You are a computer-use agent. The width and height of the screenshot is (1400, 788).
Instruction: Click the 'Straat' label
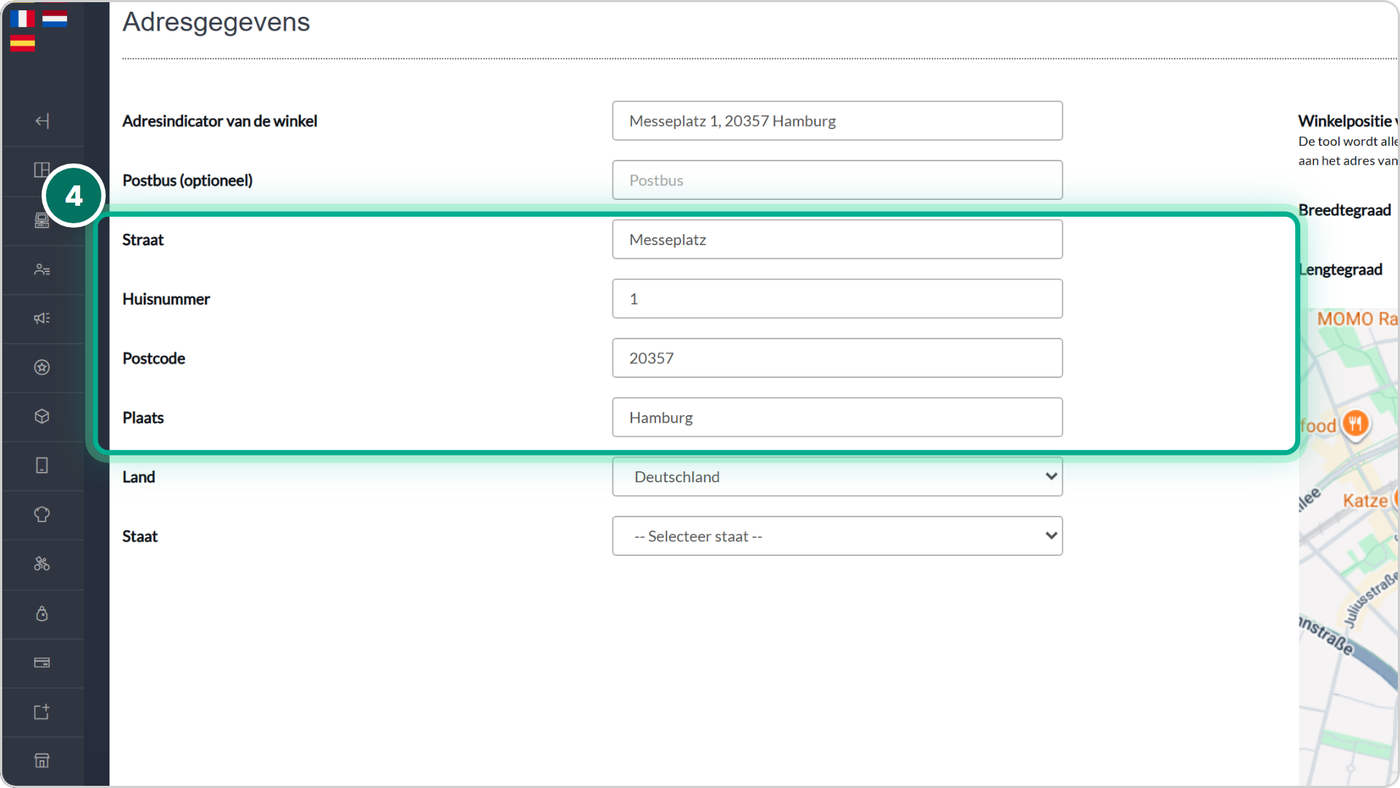(143, 240)
